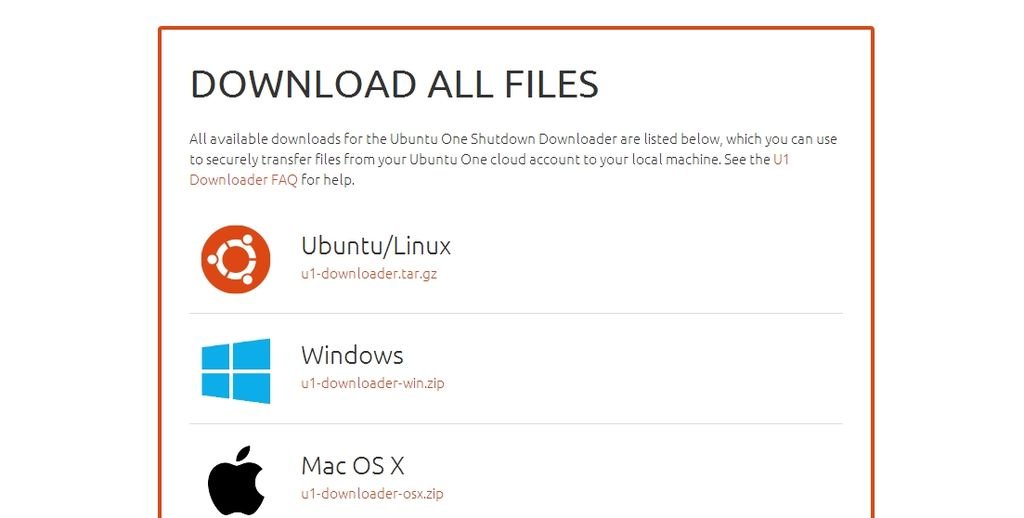Download the u1-downloader-osx.zip file
This screenshot has height=518, width=1024.
pos(372,493)
